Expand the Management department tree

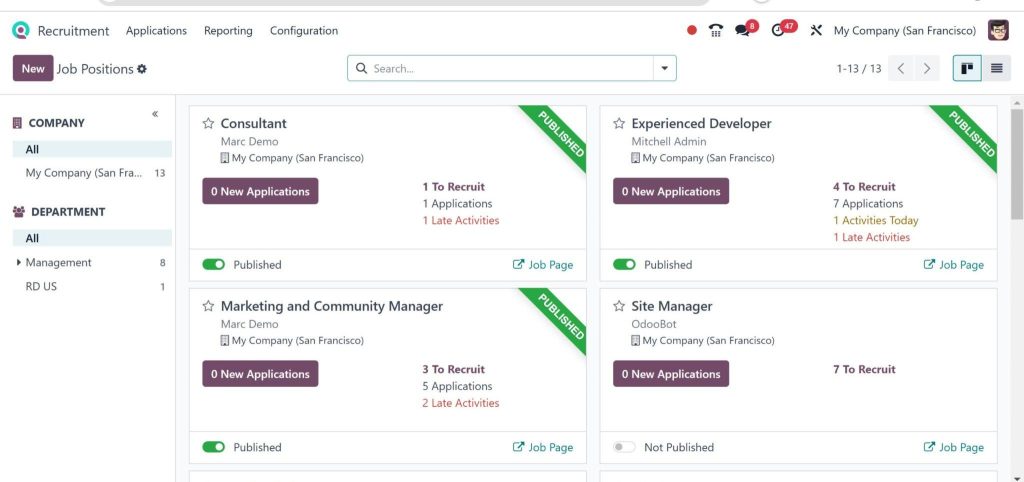pyautogui.click(x=19, y=262)
